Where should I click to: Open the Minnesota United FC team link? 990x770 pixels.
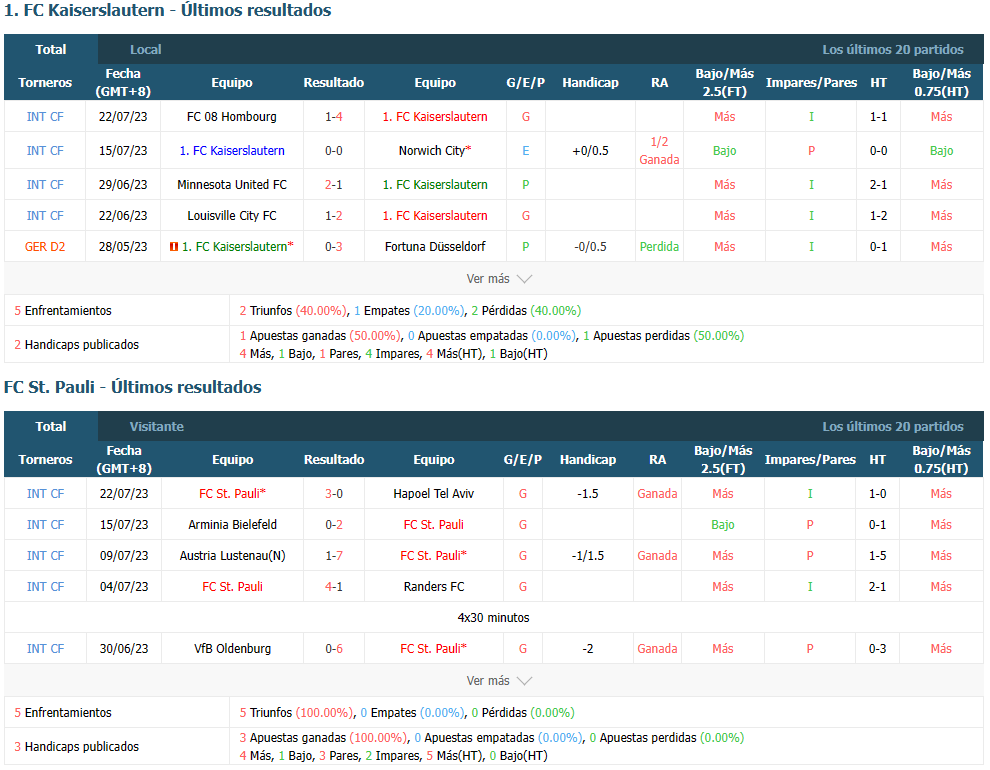pyautogui.click(x=232, y=185)
